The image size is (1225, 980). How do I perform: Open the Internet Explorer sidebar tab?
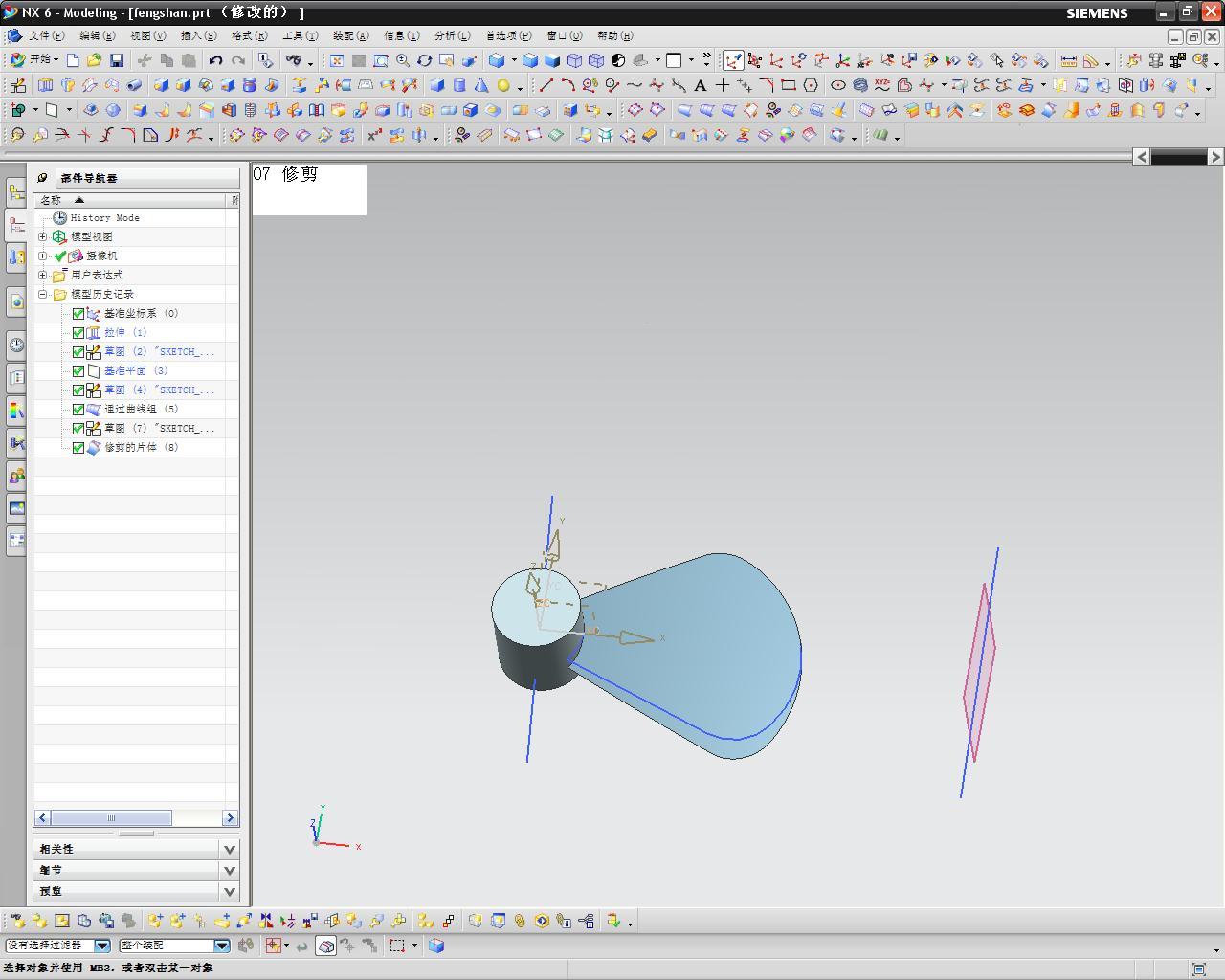[16, 301]
